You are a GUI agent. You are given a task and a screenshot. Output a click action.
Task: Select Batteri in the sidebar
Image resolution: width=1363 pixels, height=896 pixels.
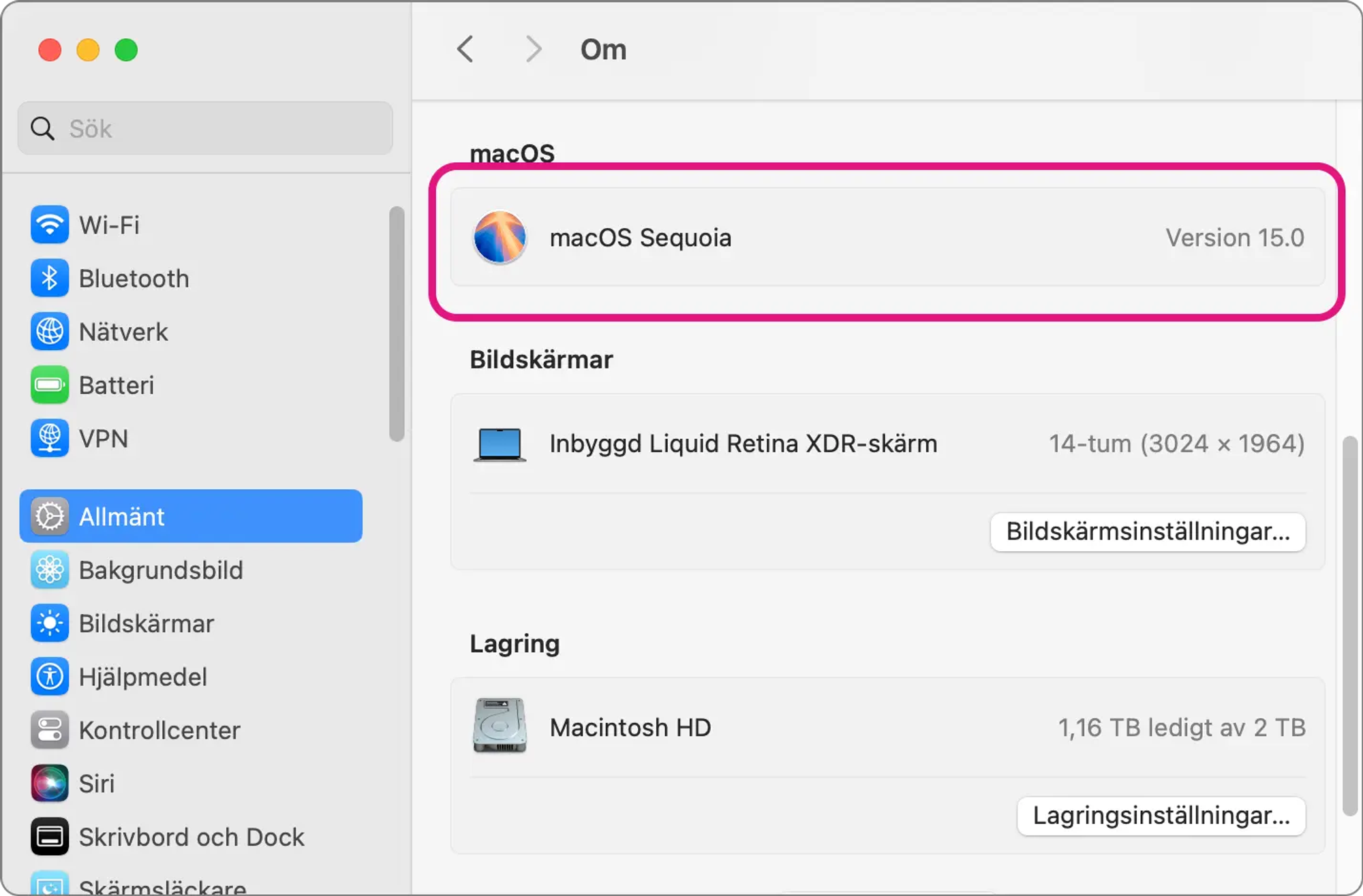pos(117,385)
